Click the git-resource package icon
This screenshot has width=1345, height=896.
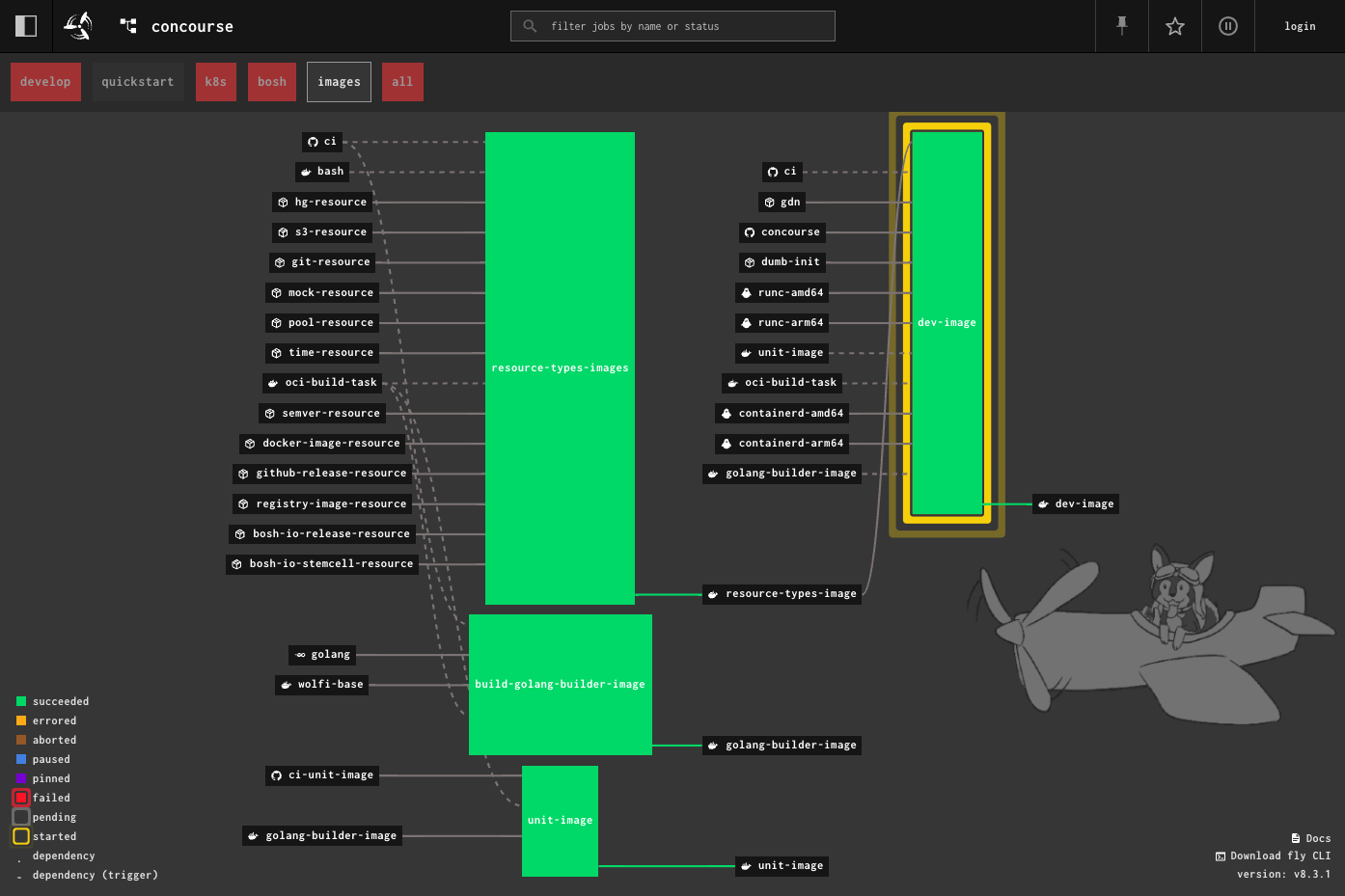(280, 262)
